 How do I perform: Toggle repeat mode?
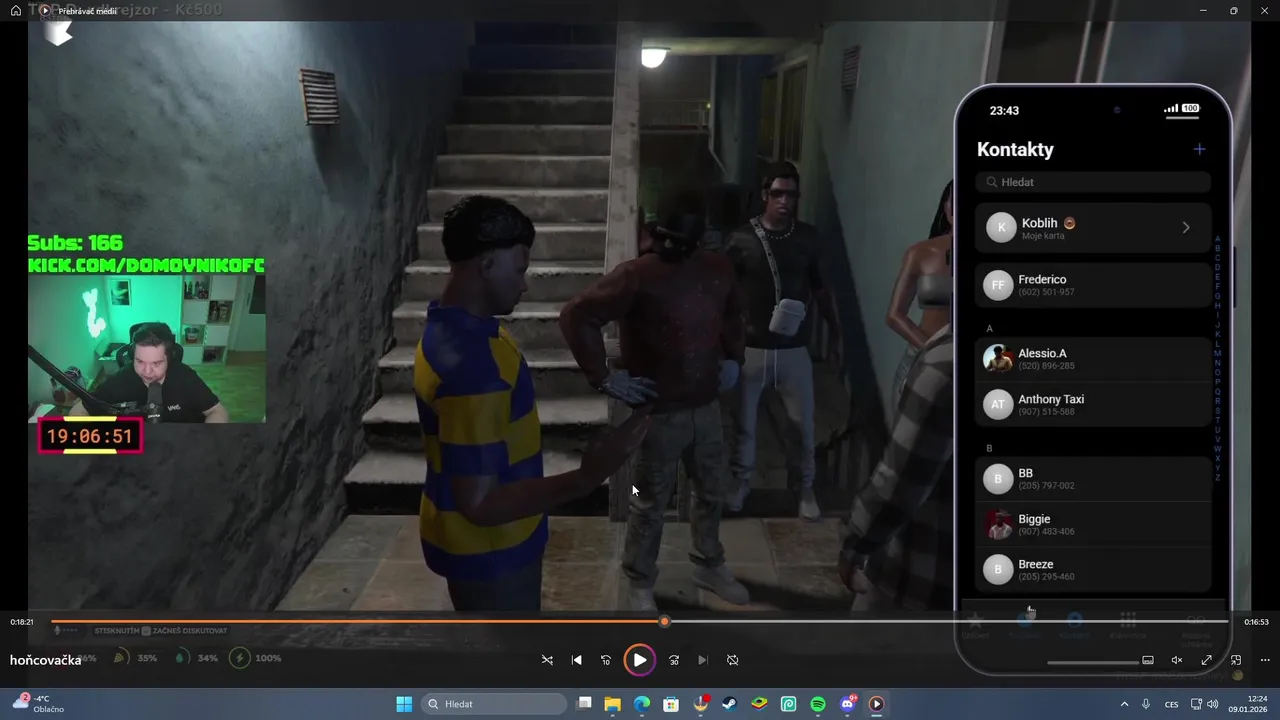click(x=732, y=660)
